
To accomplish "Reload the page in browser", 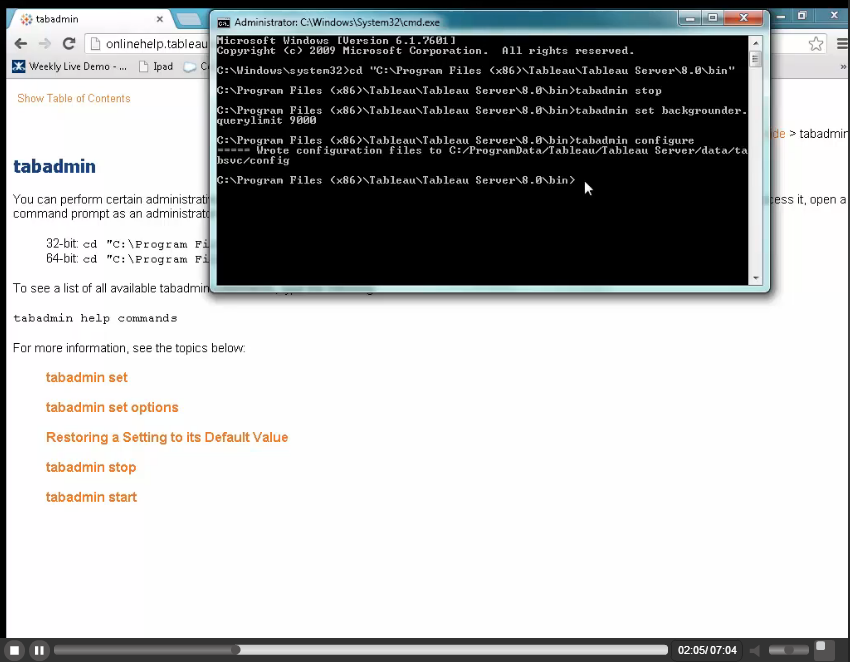I will pos(69,43).
